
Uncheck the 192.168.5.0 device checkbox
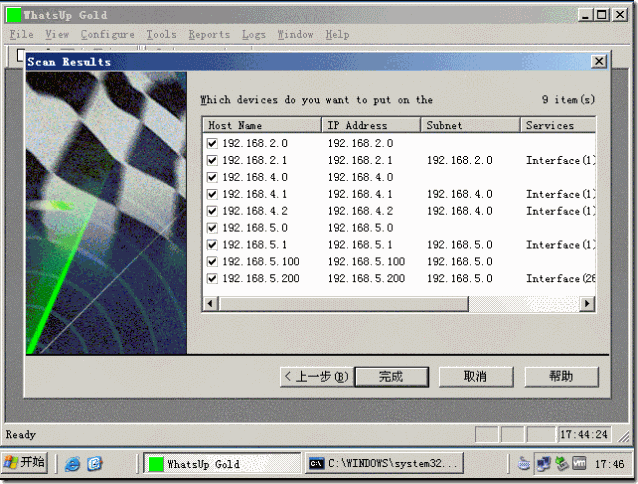pos(212,228)
